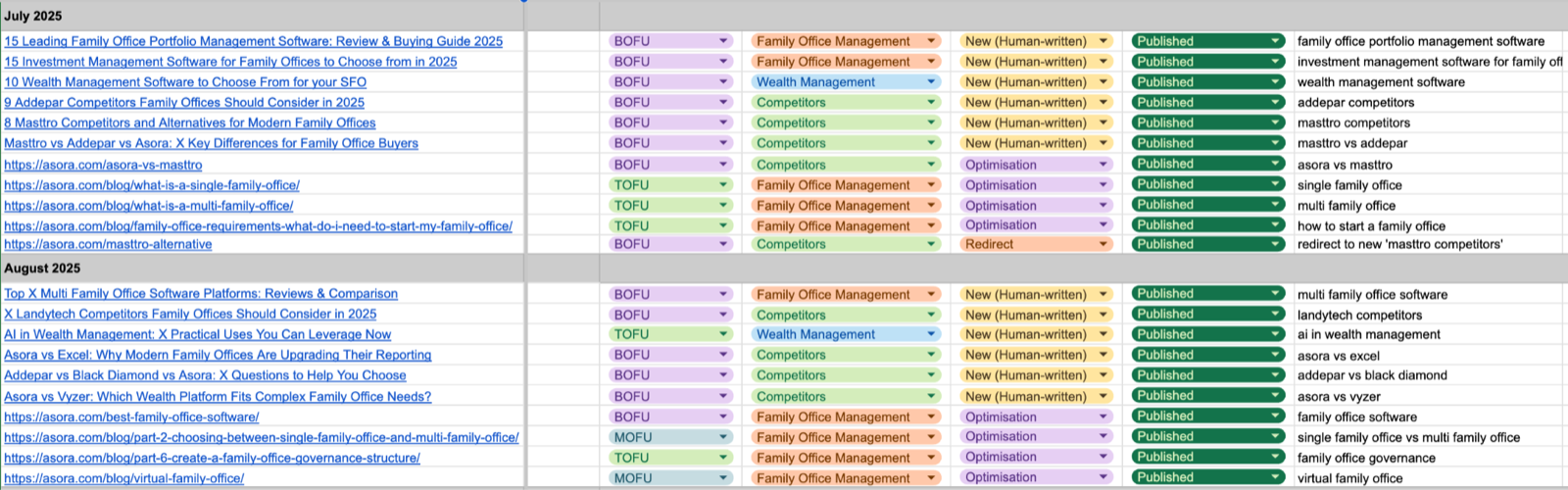The width and height of the screenshot is (1568, 490).
Task: Open MOFU dropdown in virtual family office row
Action: tap(670, 478)
